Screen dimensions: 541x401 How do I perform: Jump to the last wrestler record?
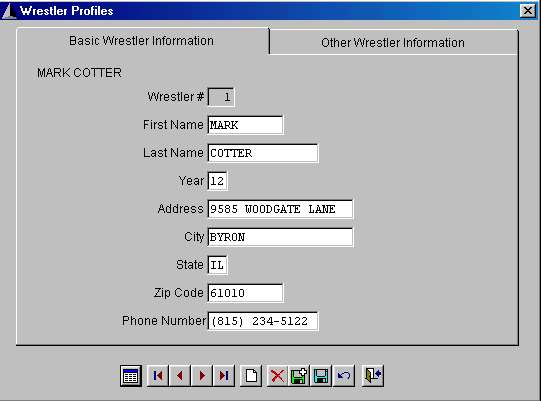click(224, 375)
